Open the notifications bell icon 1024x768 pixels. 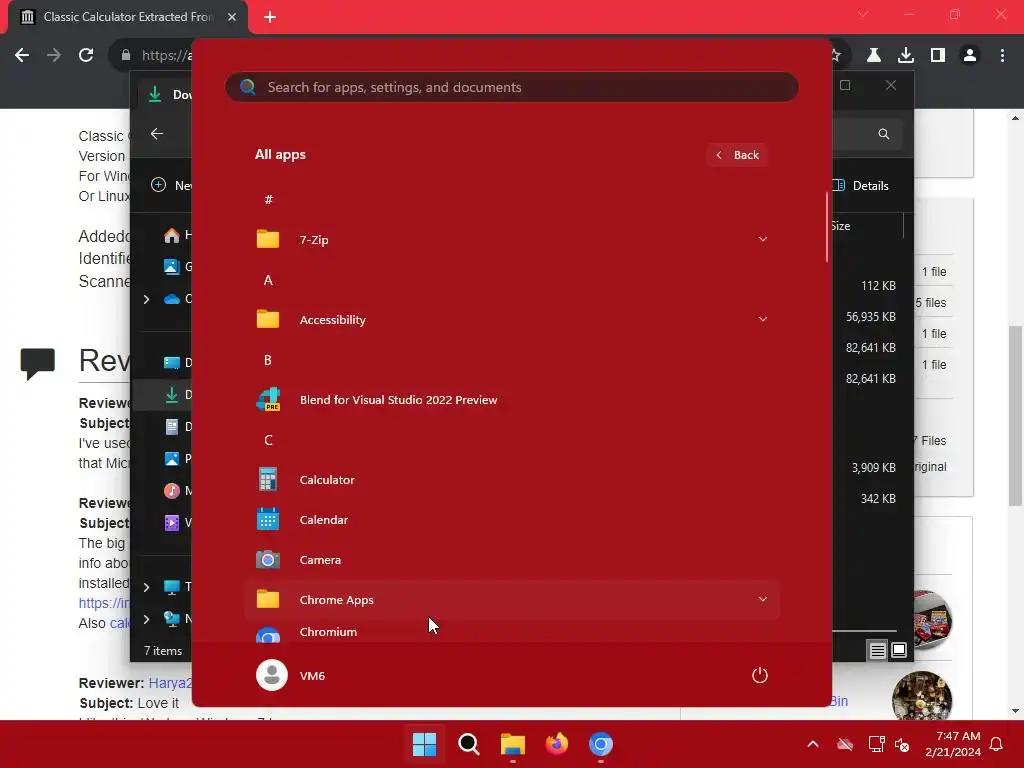(x=997, y=744)
